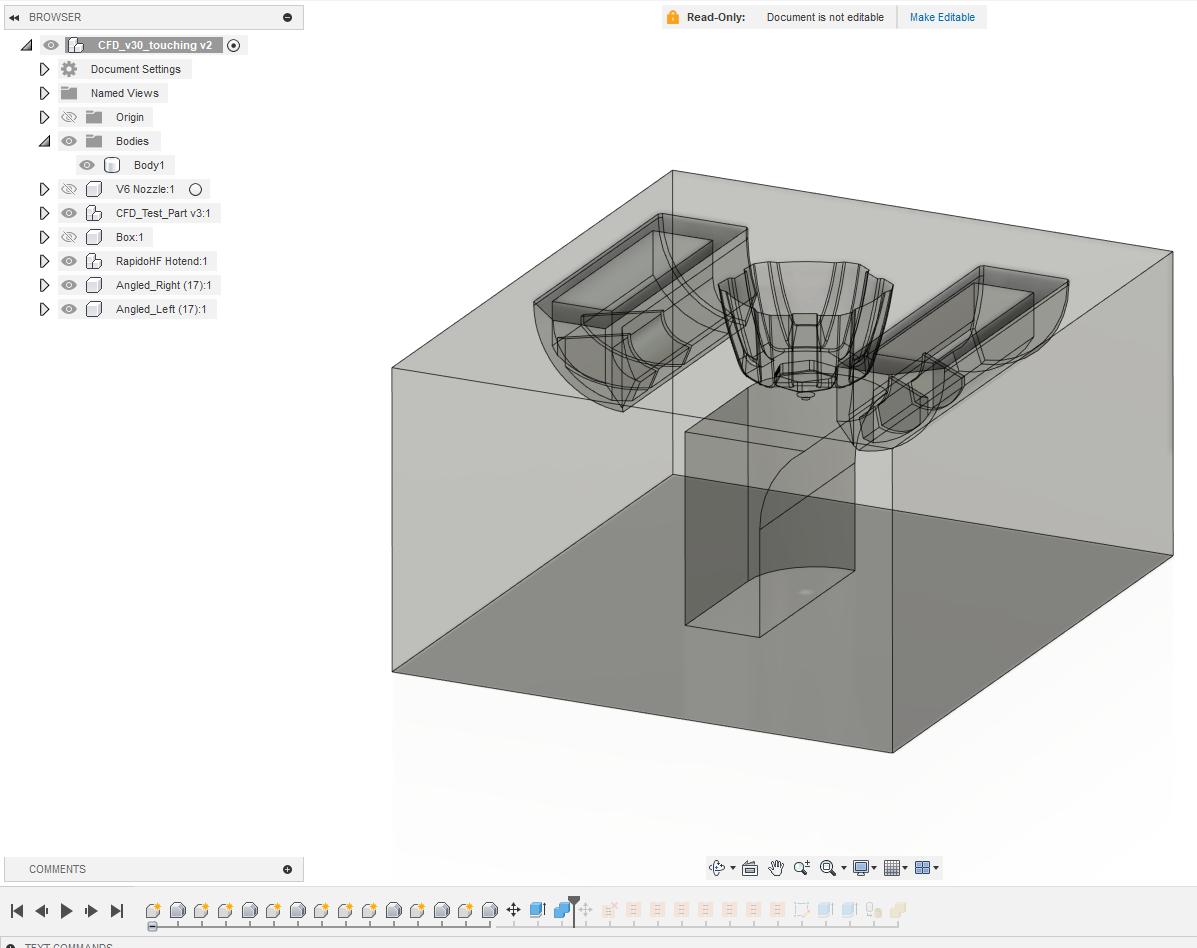Click the Named Views folder icon

coord(69,93)
